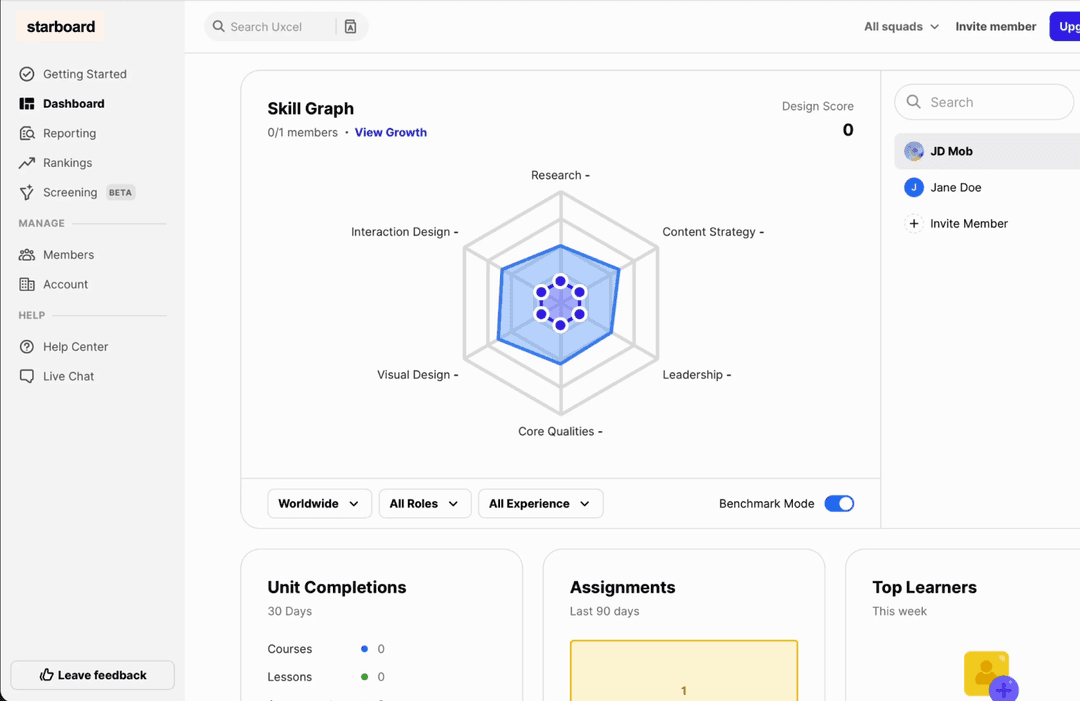Click the member Search field
This screenshot has width=1080, height=701.
984,102
